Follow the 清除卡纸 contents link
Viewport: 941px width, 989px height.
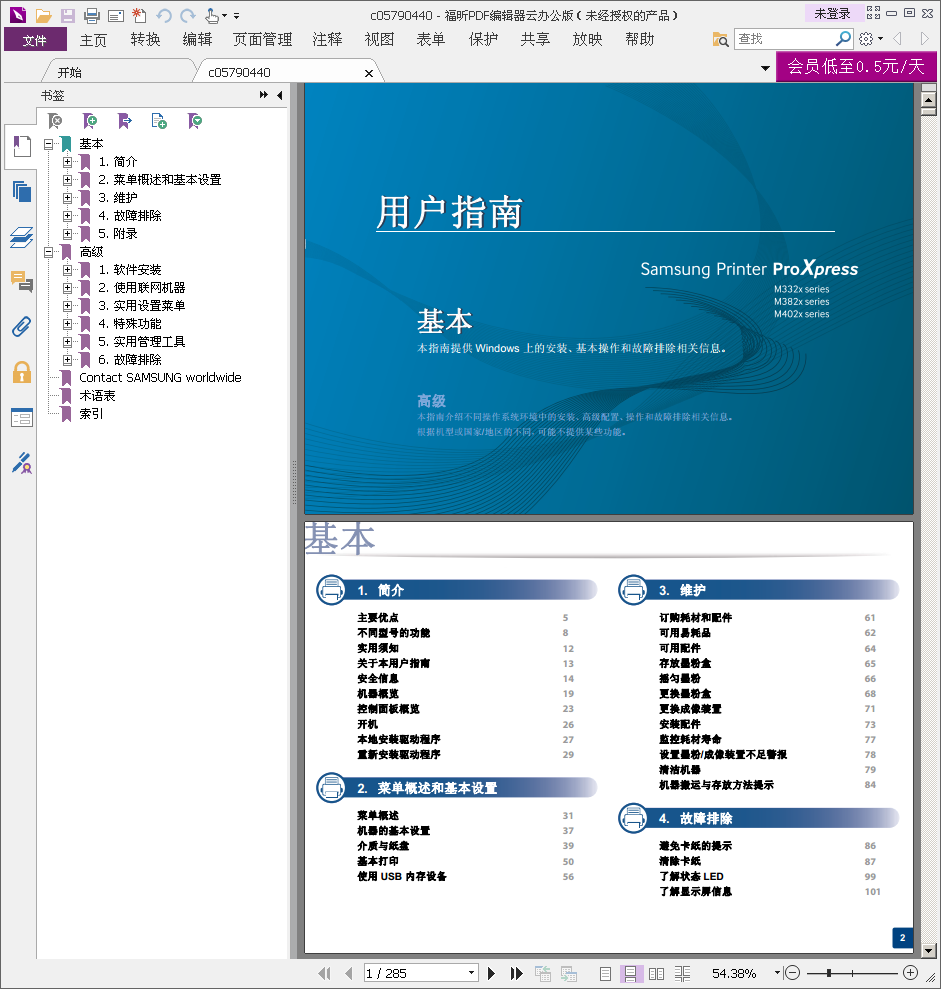pyautogui.click(x=680, y=861)
